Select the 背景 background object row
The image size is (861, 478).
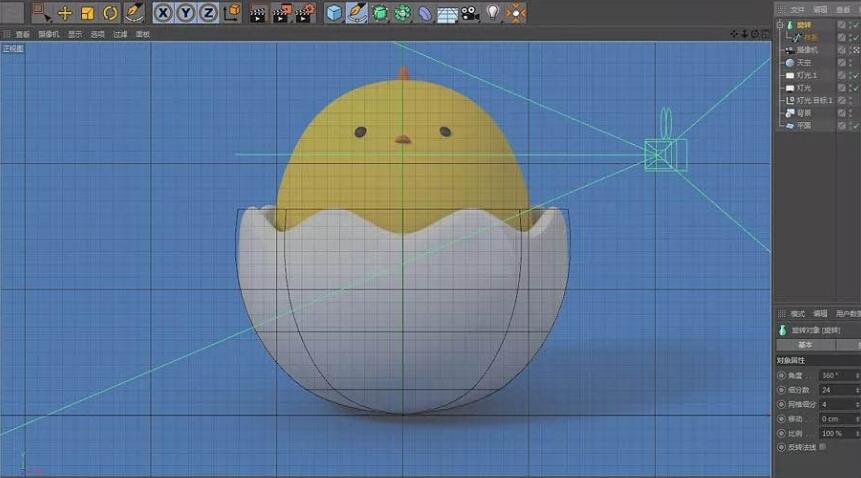point(803,113)
